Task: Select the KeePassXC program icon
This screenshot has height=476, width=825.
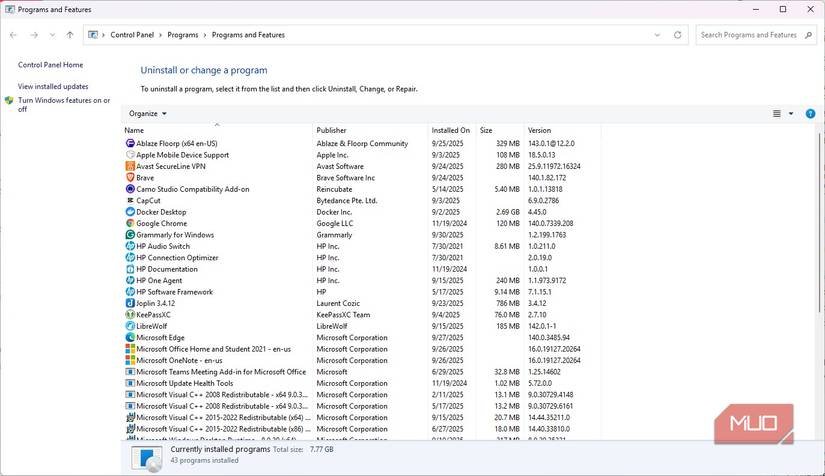Action: (130, 315)
